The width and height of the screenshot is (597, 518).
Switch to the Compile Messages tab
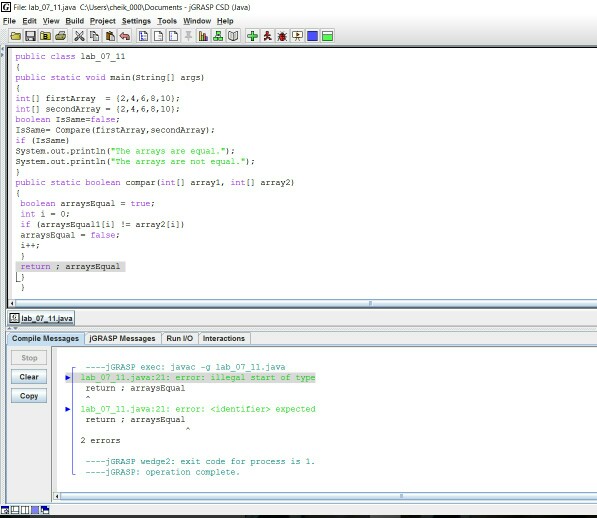click(45, 338)
